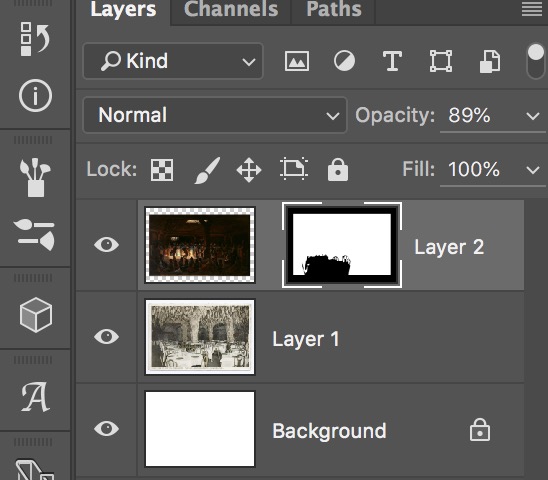This screenshot has height=480, width=548.
Task: Switch to the Channels tab
Action: point(231,9)
